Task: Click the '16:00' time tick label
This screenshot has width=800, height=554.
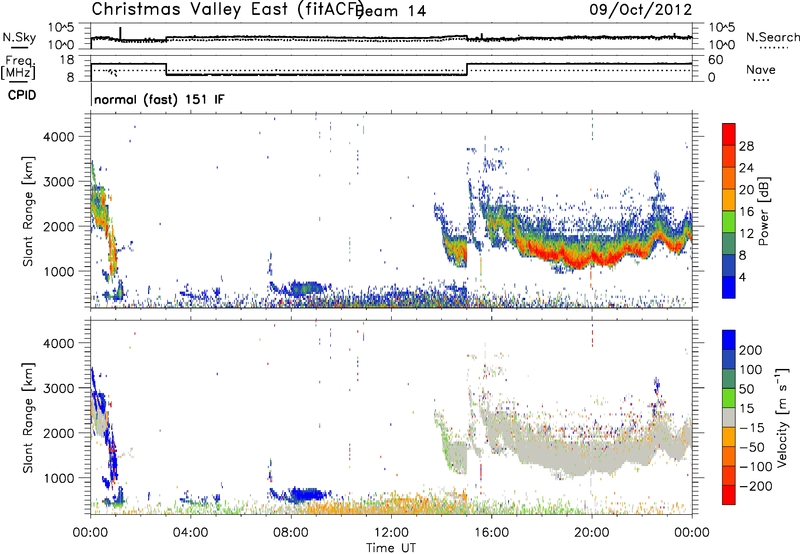Action: click(491, 533)
